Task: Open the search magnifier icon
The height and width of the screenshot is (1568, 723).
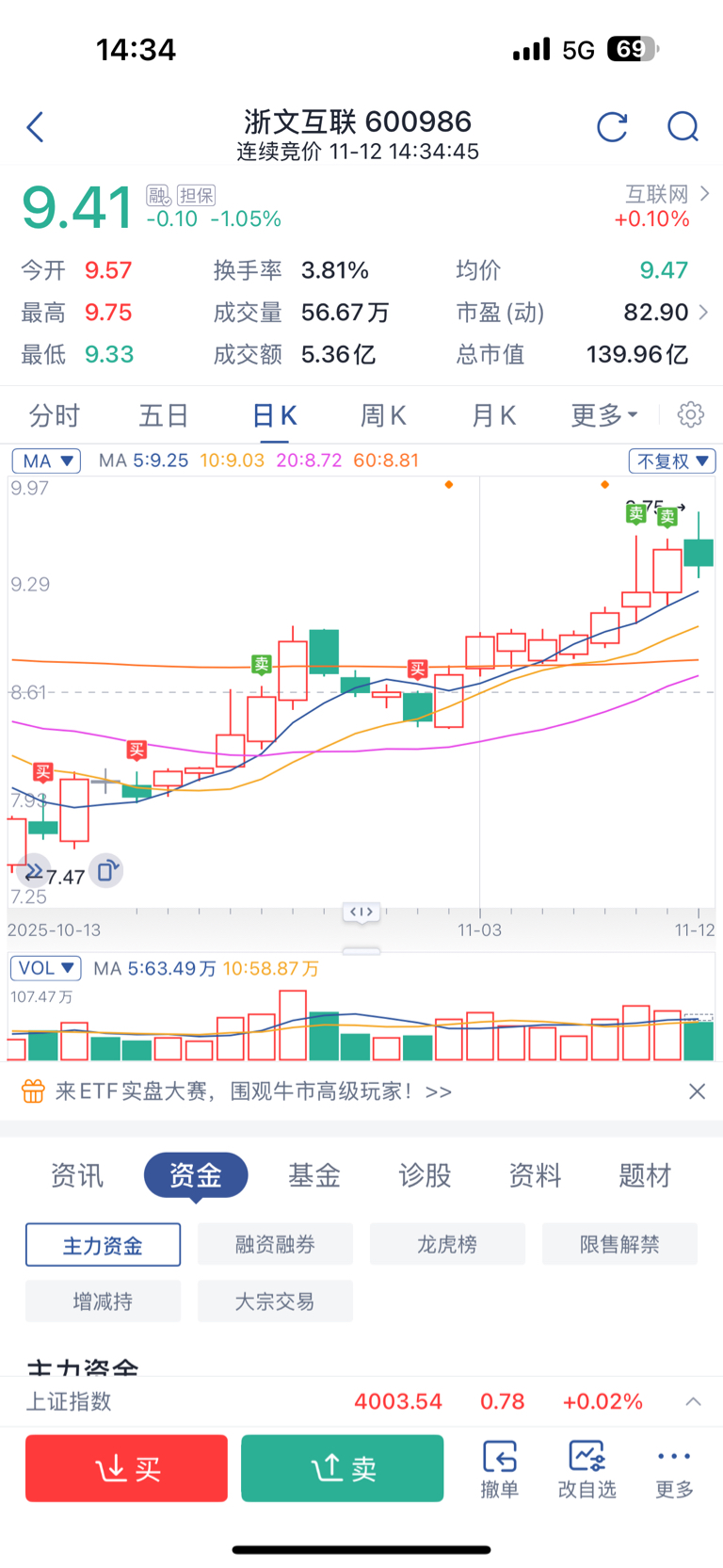Action: point(683,127)
